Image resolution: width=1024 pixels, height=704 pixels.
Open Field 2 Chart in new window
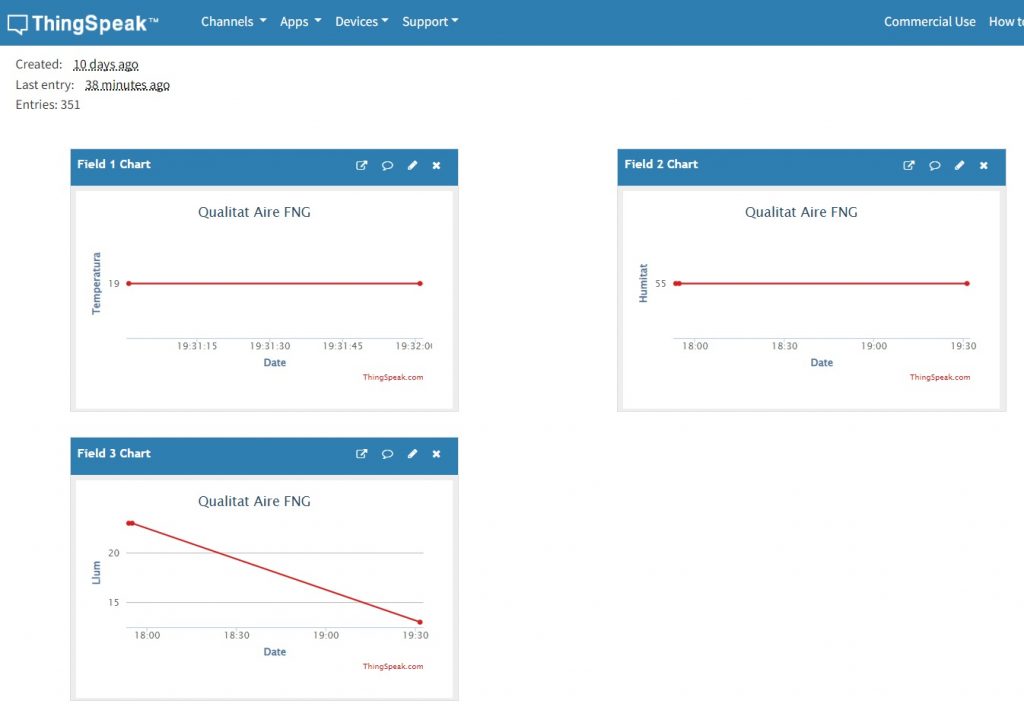coord(909,166)
